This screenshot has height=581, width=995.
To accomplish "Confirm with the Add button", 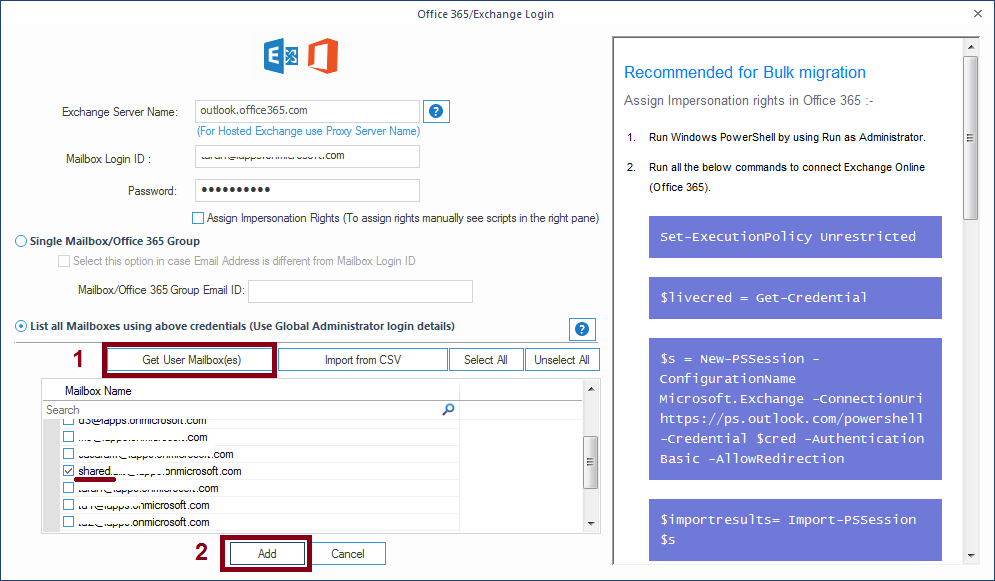I will (x=267, y=554).
